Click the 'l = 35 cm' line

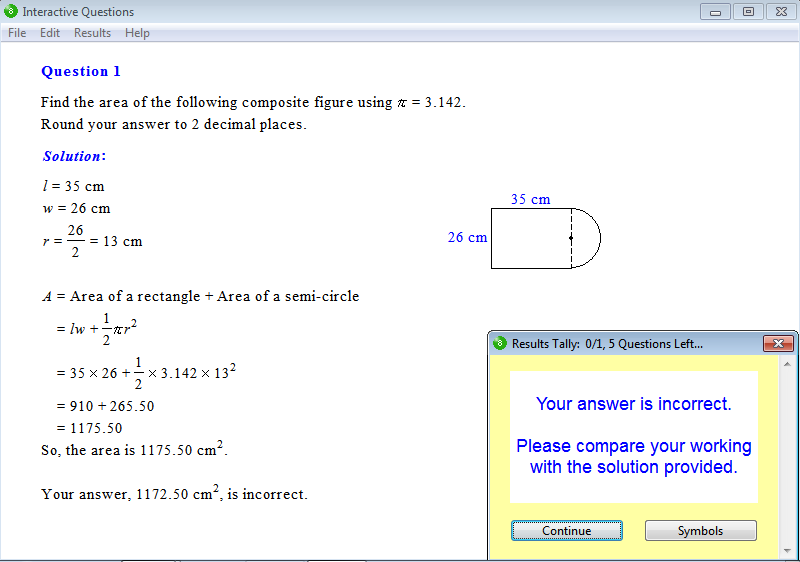click(x=73, y=186)
